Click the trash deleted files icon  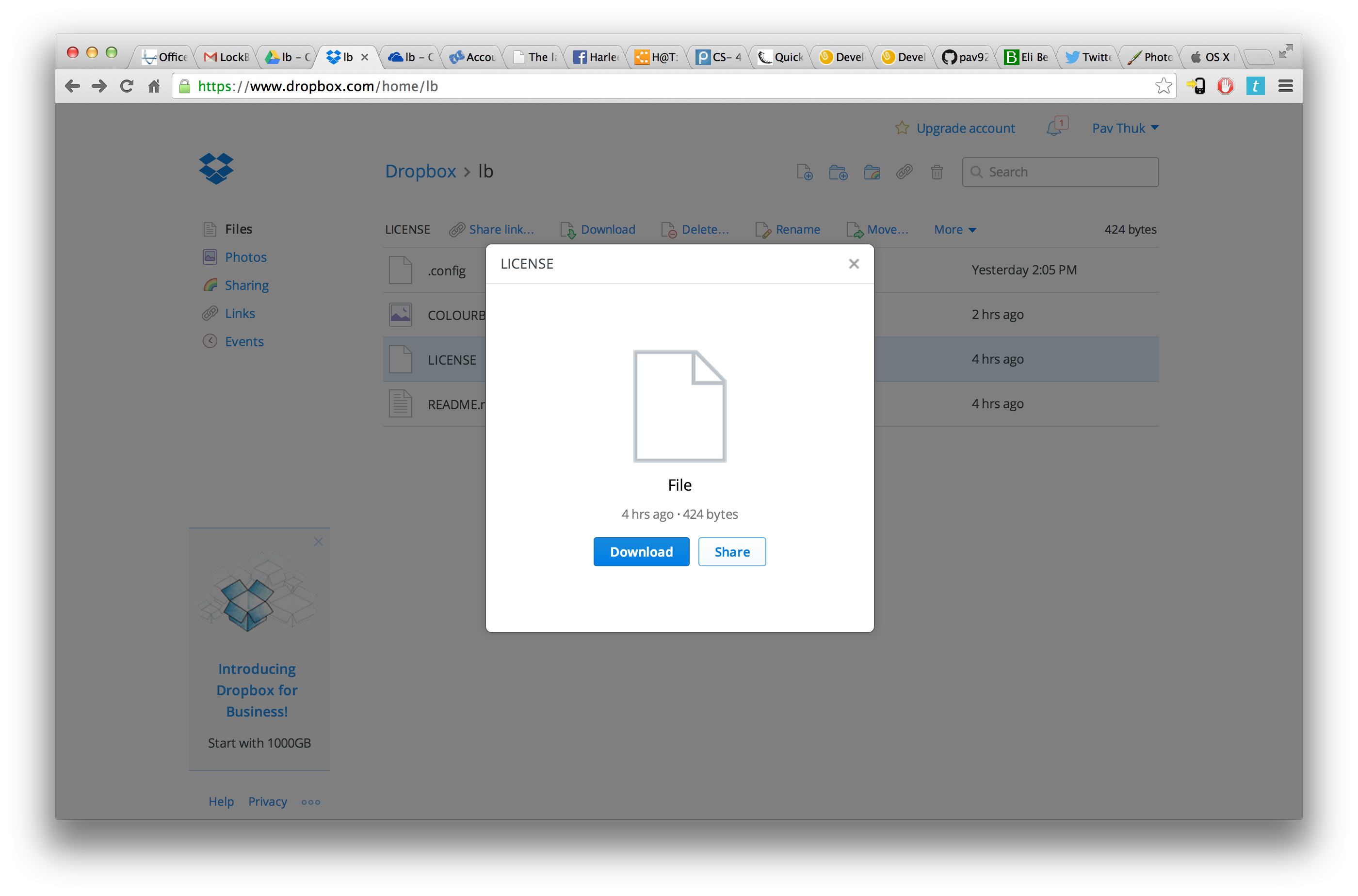pyautogui.click(x=937, y=172)
